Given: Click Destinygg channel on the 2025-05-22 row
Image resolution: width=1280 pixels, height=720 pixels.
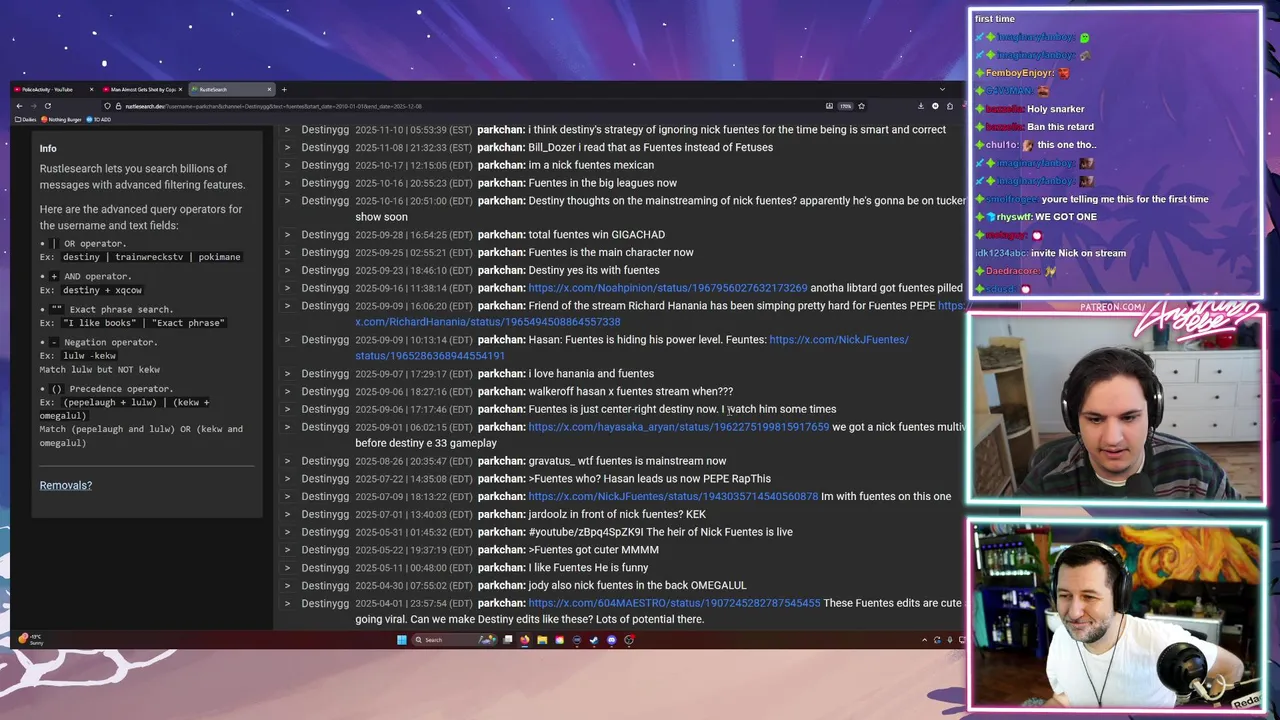Looking at the screenshot, I should point(325,549).
